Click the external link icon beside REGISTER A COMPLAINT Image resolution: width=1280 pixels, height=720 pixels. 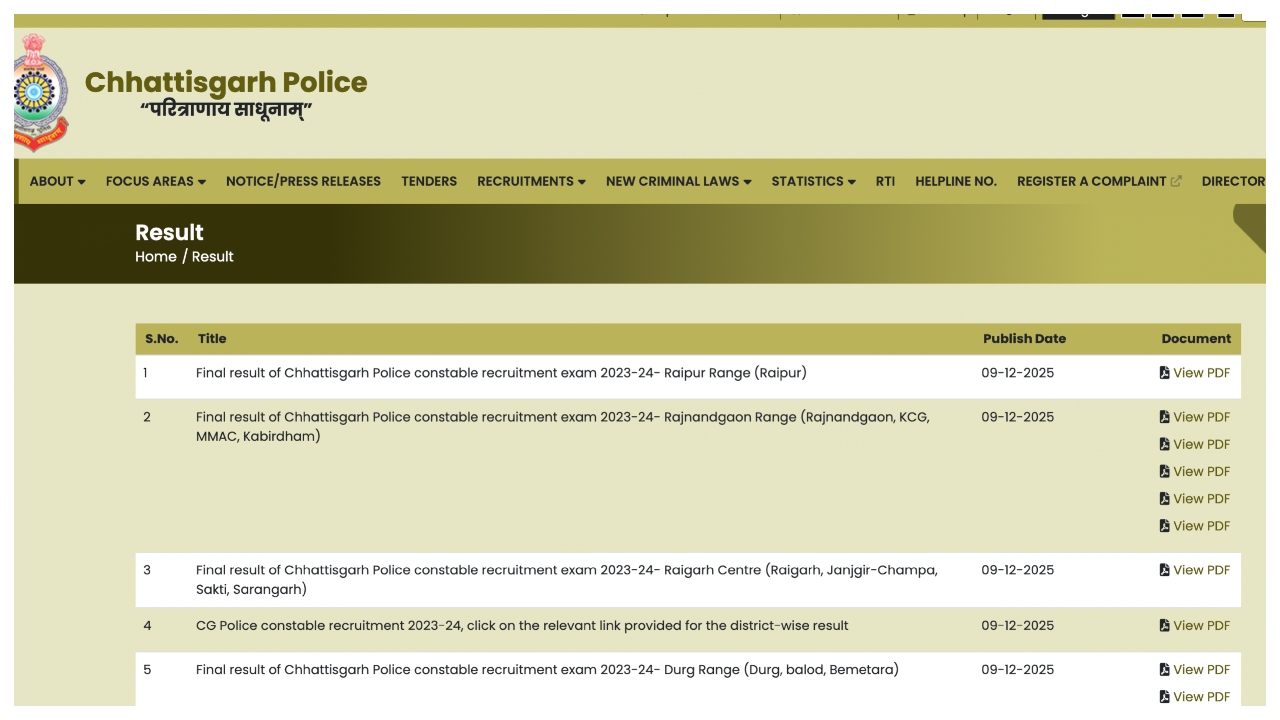tap(1173, 181)
